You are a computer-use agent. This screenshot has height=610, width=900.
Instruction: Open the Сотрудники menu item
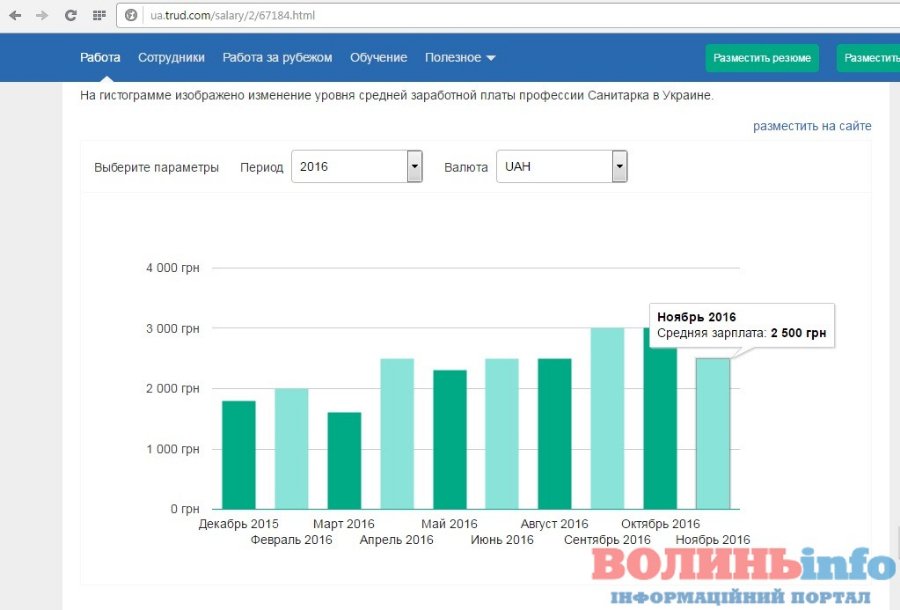[171, 58]
